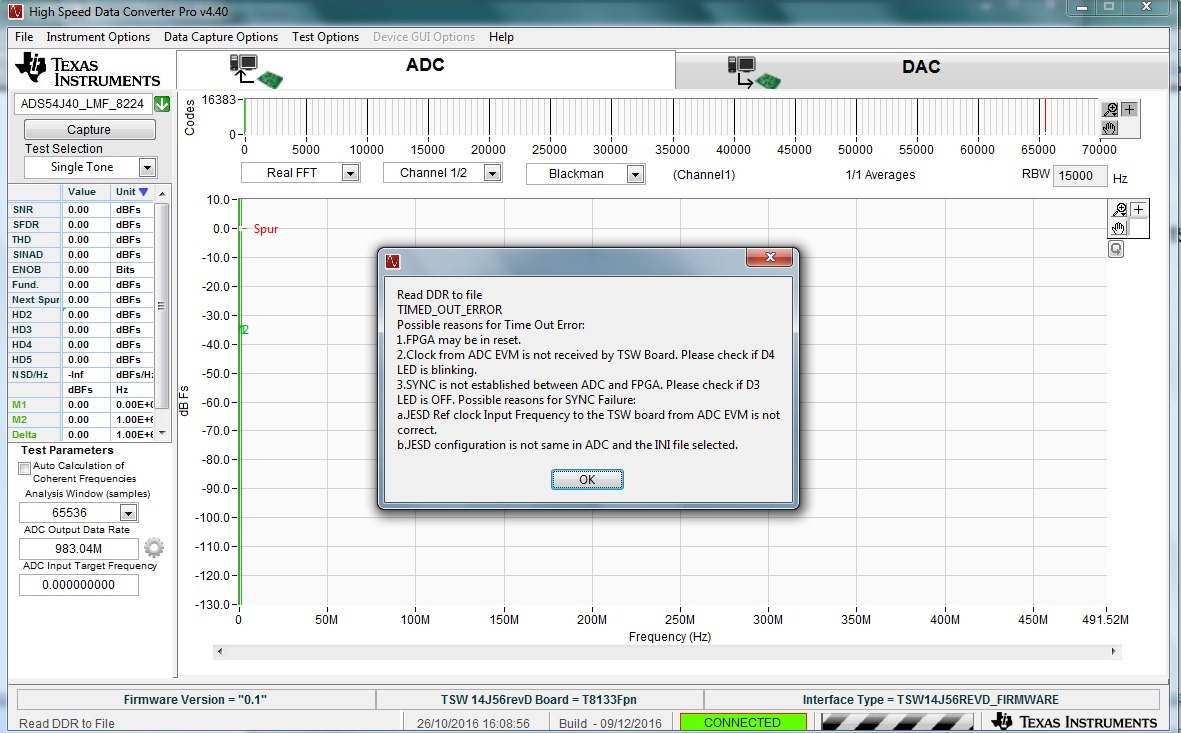Toggle Auto Calculation of Coherent Frequencies checkbox
1181x733 pixels.
click(x=24, y=469)
